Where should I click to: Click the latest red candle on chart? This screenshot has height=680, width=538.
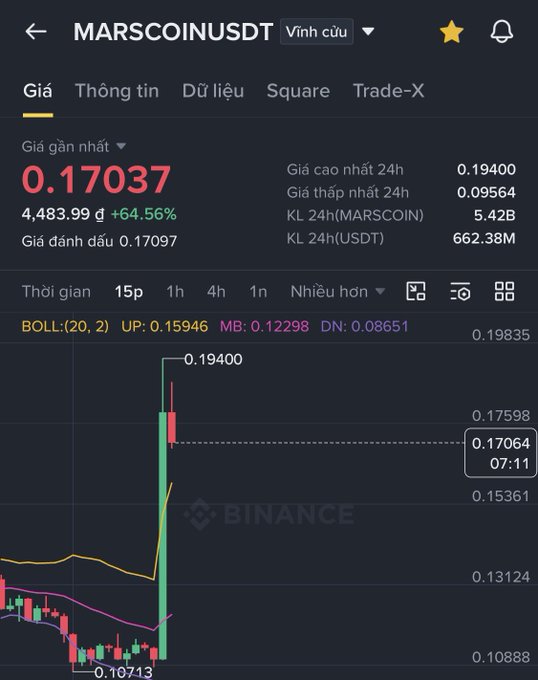pos(172,427)
